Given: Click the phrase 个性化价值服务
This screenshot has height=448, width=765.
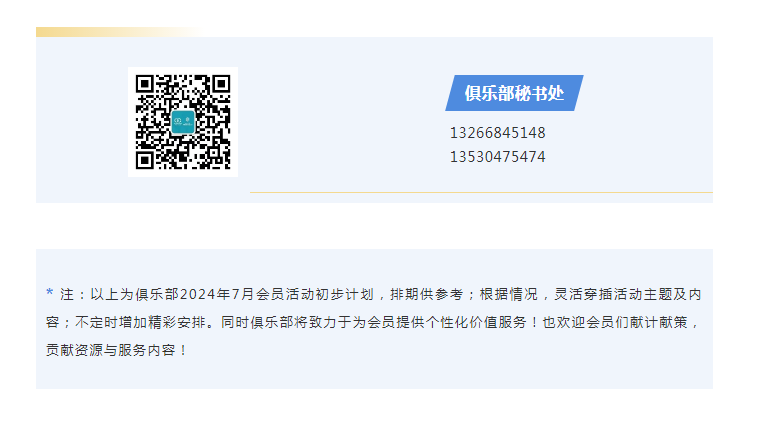Looking at the screenshot, I should (477, 322).
